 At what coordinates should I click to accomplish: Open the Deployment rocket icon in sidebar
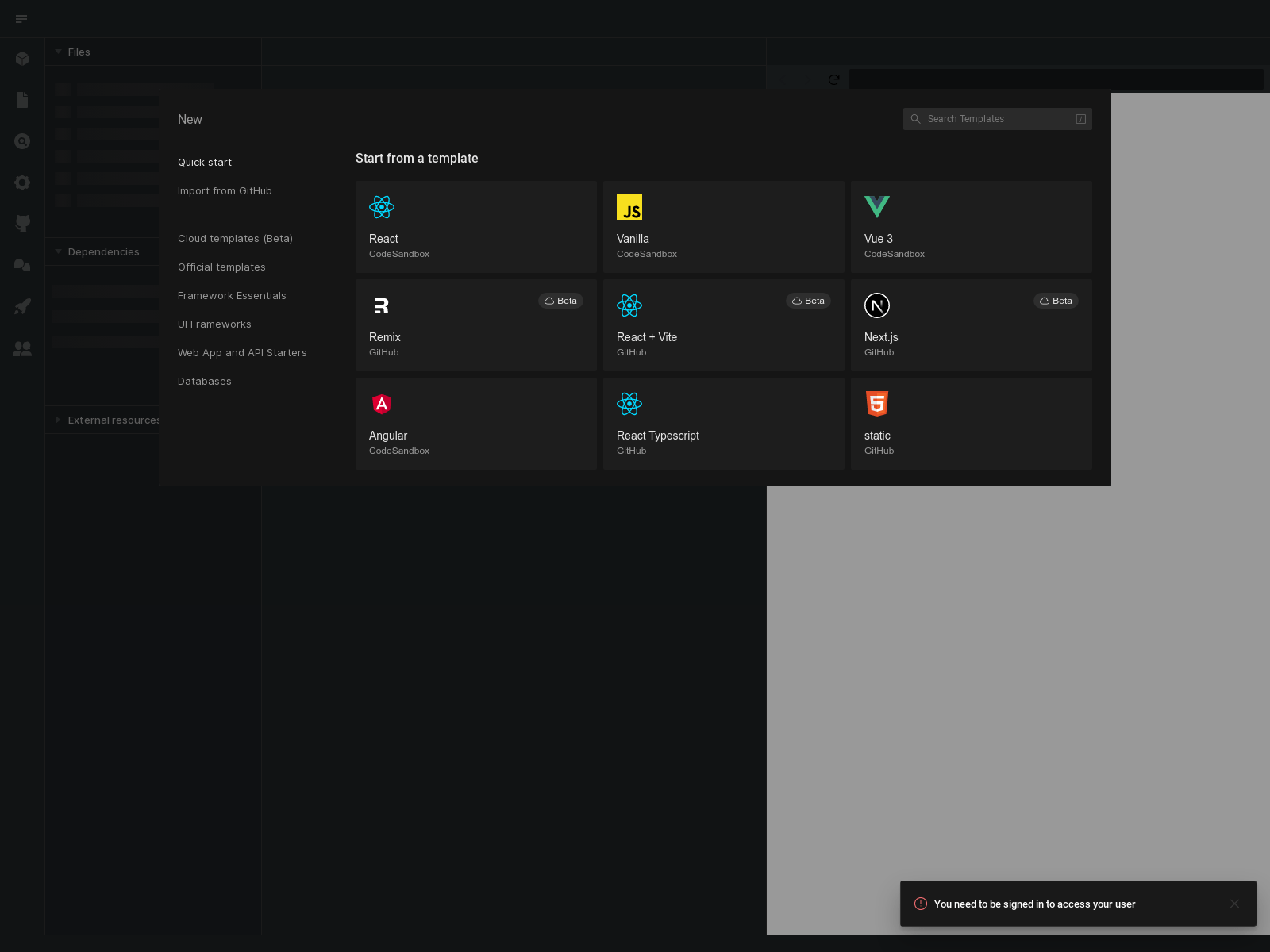click(x=22, y=306)
